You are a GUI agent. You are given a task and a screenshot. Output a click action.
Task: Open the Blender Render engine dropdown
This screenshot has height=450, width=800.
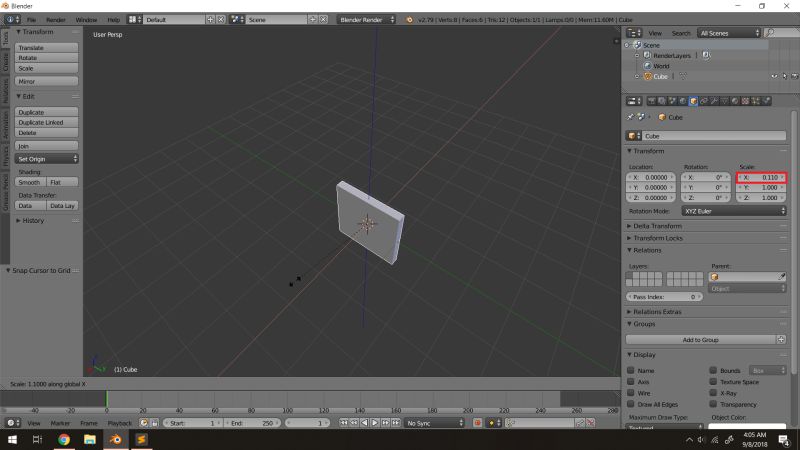point(366,19)
